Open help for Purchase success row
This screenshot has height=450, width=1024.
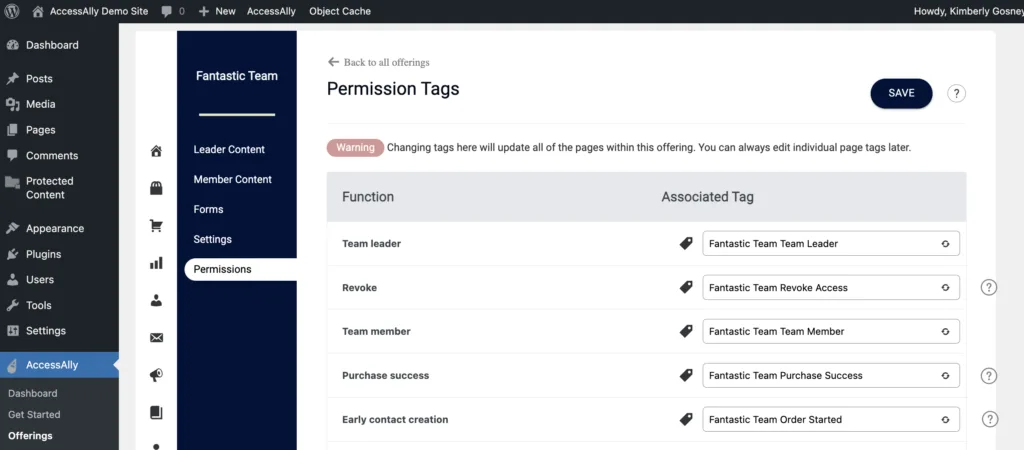pyautogui.click(x=989, y=376)
